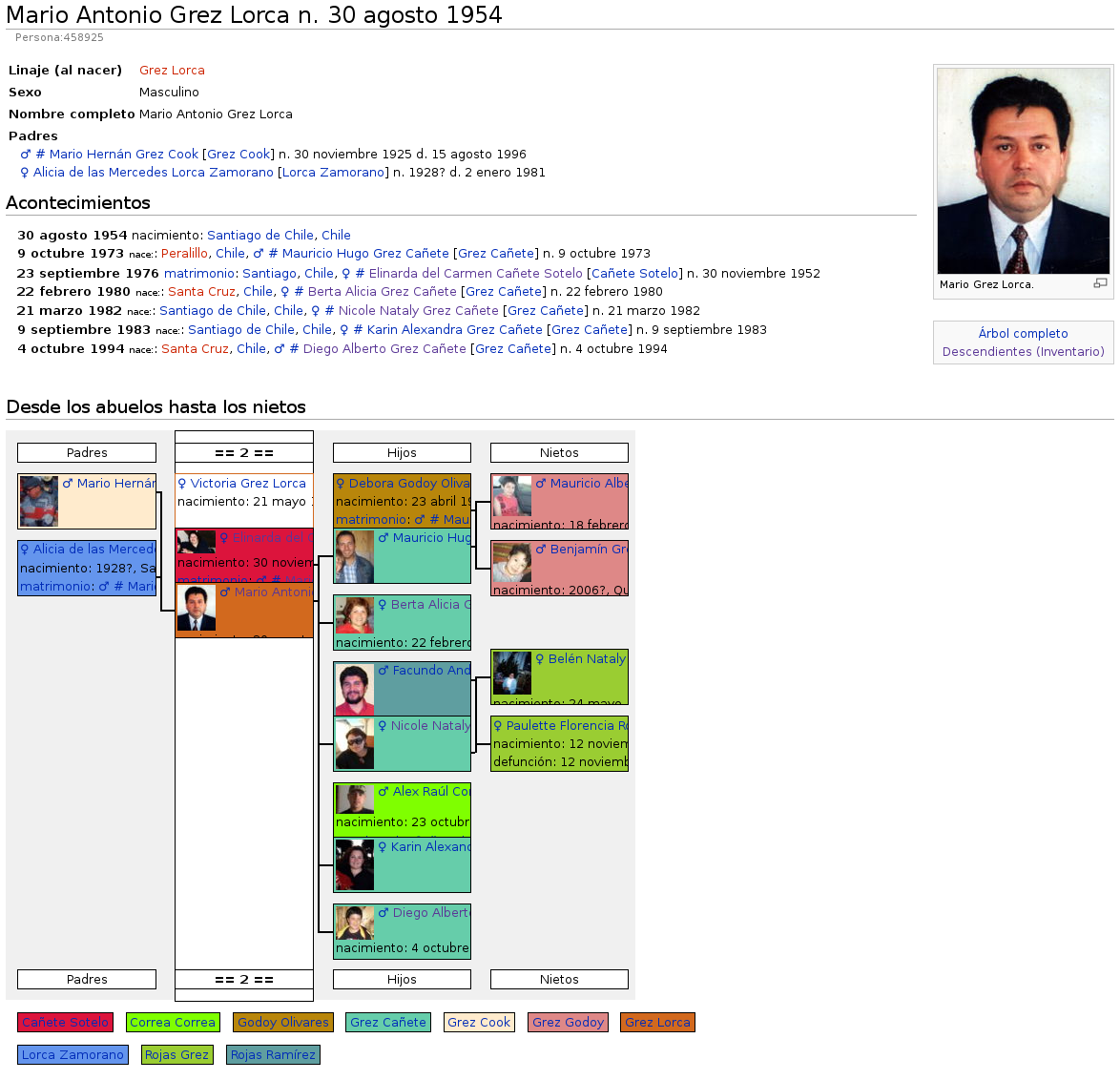Click the Rojas Ramírez legend swatch

(x=273, y=1055)
